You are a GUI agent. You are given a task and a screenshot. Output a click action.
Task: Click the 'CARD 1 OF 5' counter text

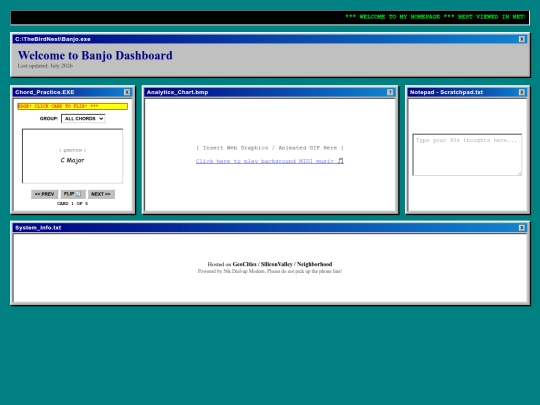72,204
